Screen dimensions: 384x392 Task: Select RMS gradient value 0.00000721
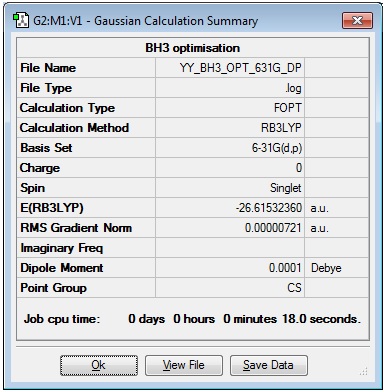click(x=273, y=228)
